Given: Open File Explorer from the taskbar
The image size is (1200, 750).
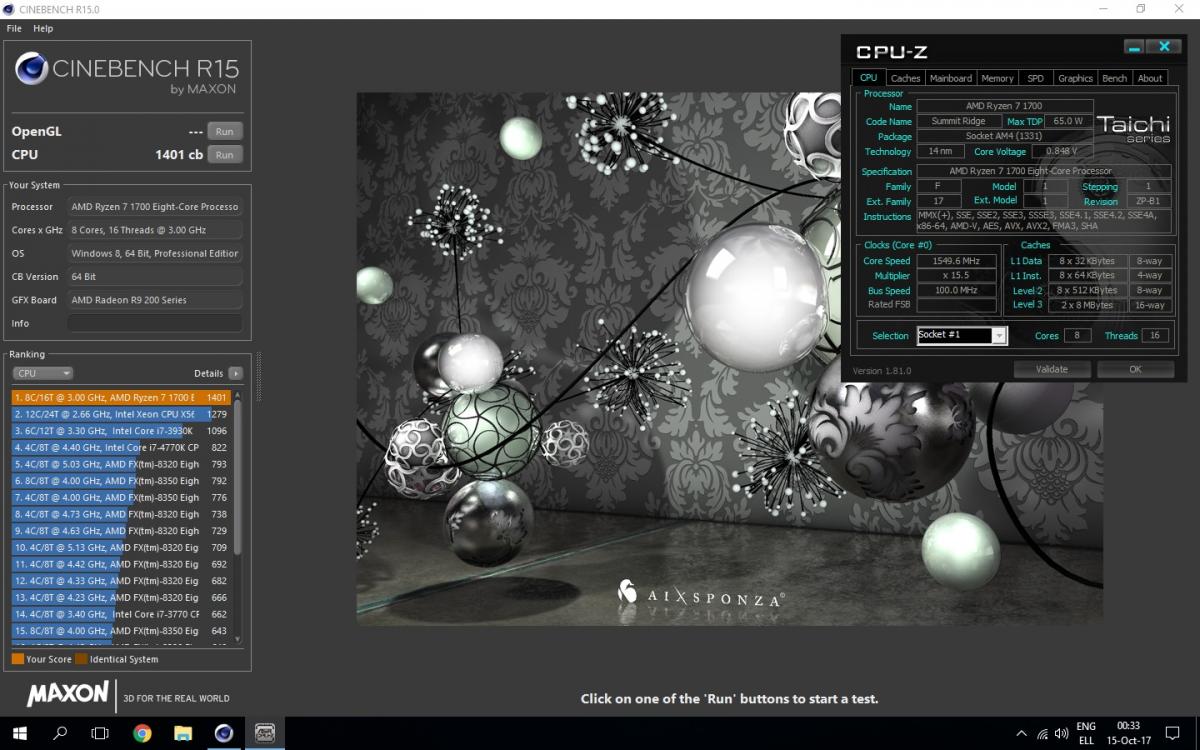Looking at the screenshot, I should click(183, 733).
